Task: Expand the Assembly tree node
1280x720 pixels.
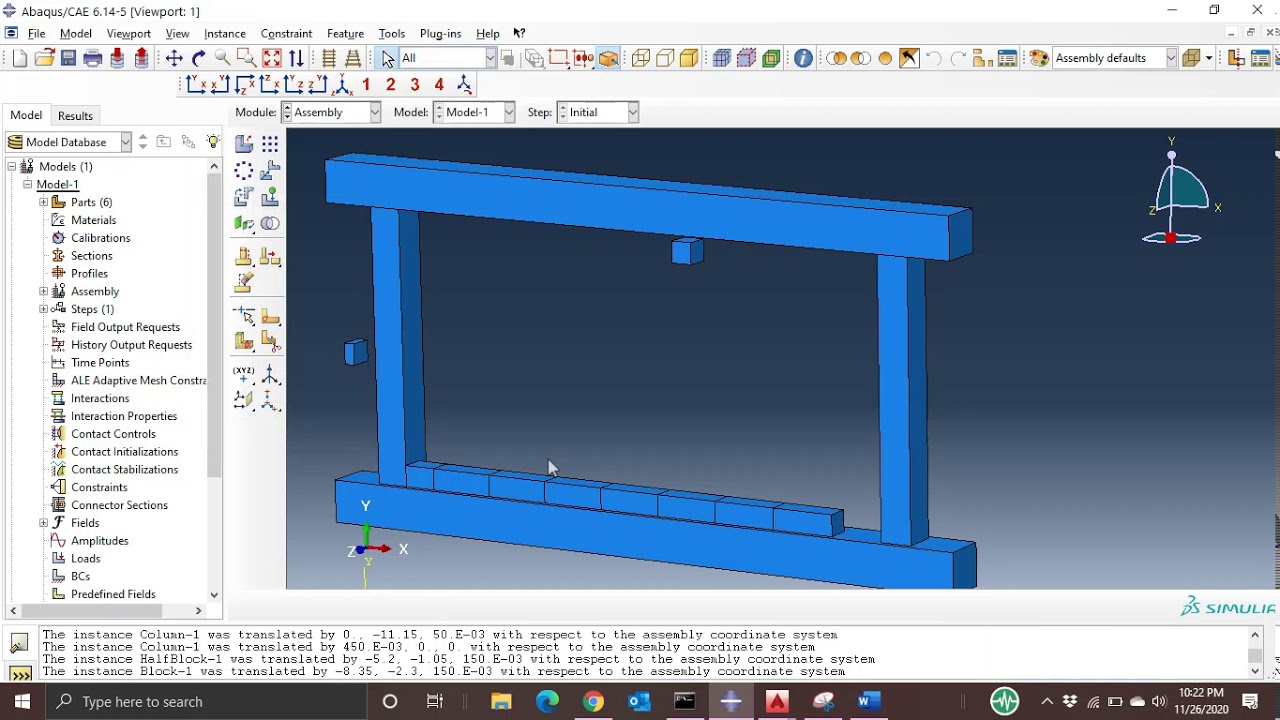Action: click(x=44, y=291)
